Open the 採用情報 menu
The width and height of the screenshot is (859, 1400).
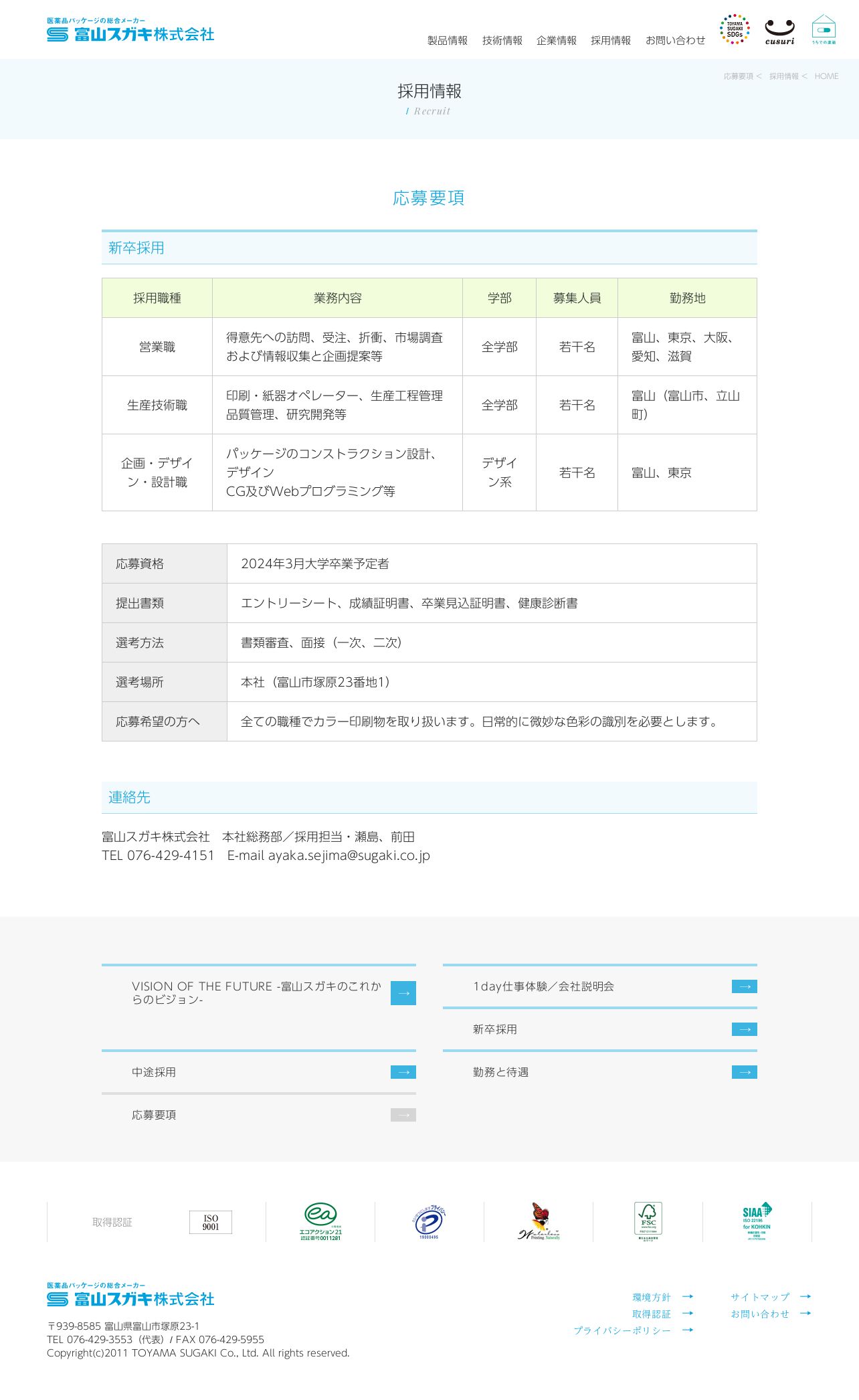(611, 41)
